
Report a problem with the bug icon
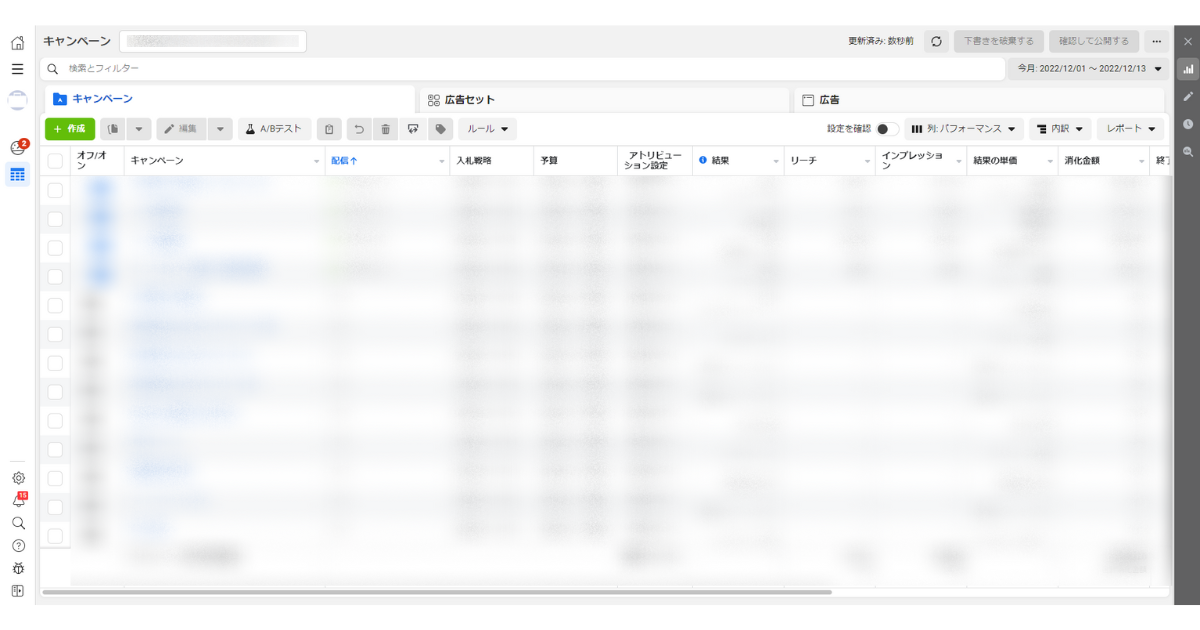[18, 568]
